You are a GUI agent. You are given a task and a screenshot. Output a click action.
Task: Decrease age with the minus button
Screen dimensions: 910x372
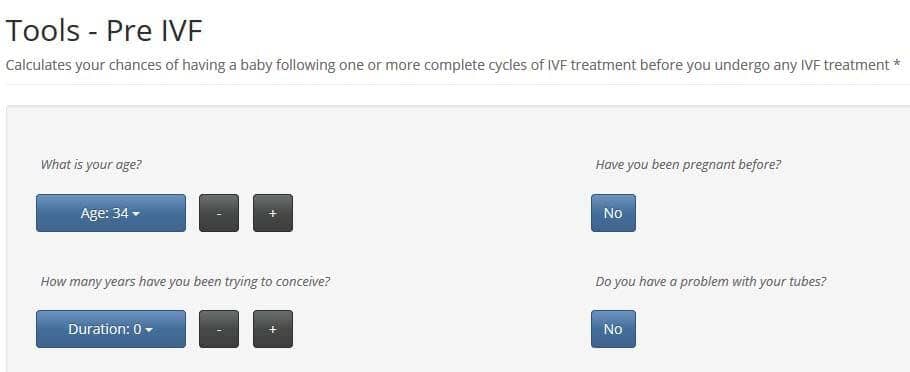coord(219,213)
